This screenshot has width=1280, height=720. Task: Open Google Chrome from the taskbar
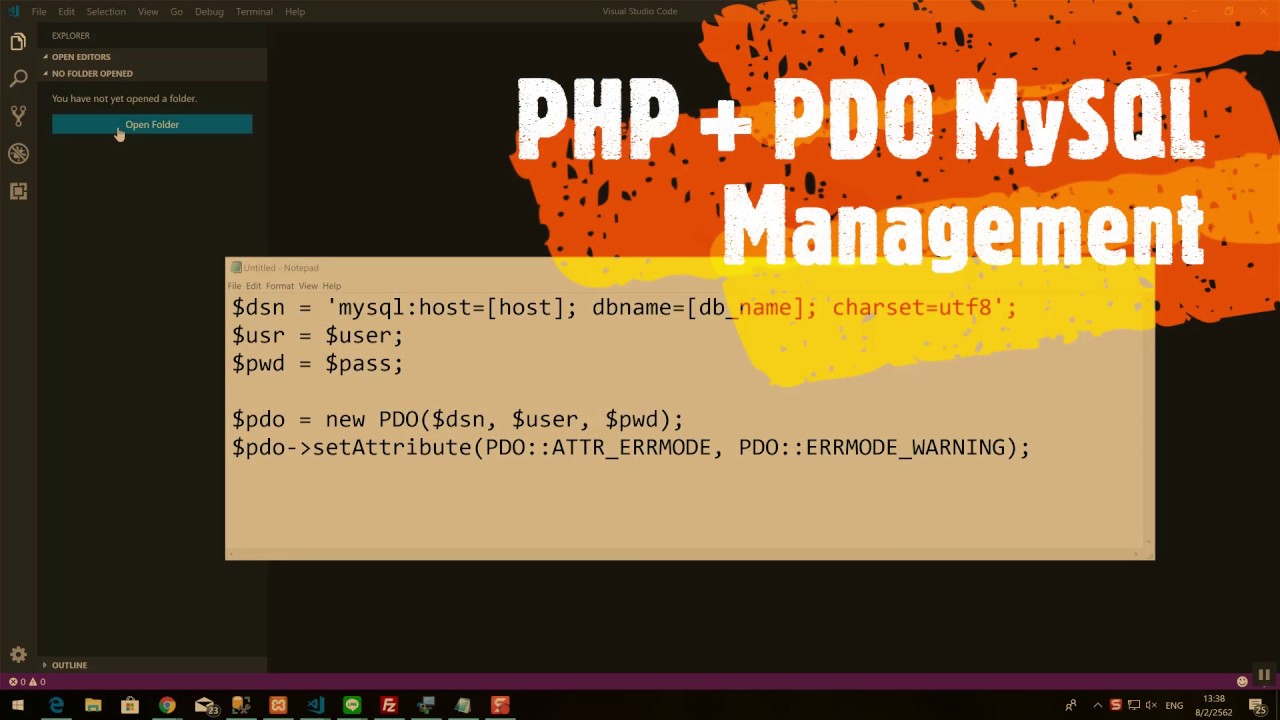pos(167,705)
